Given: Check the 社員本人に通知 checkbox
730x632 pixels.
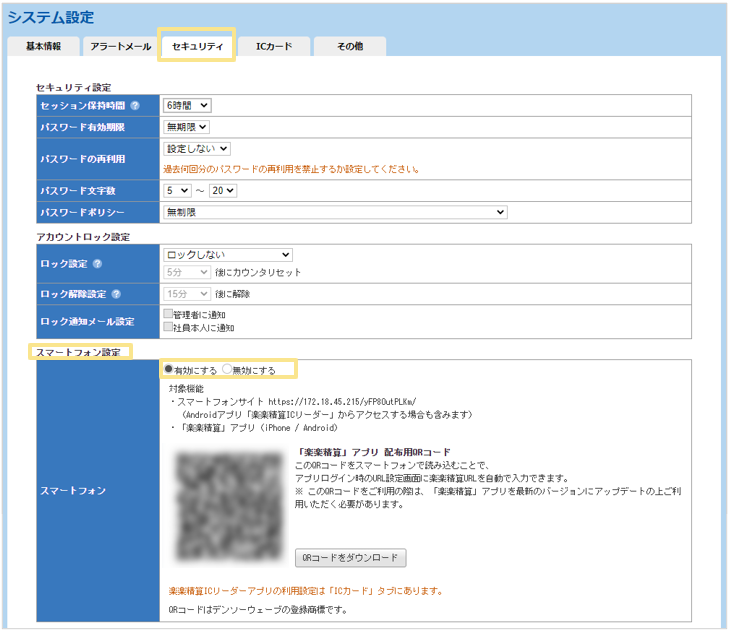Looking at the screenshot, I should pos(168,327).
